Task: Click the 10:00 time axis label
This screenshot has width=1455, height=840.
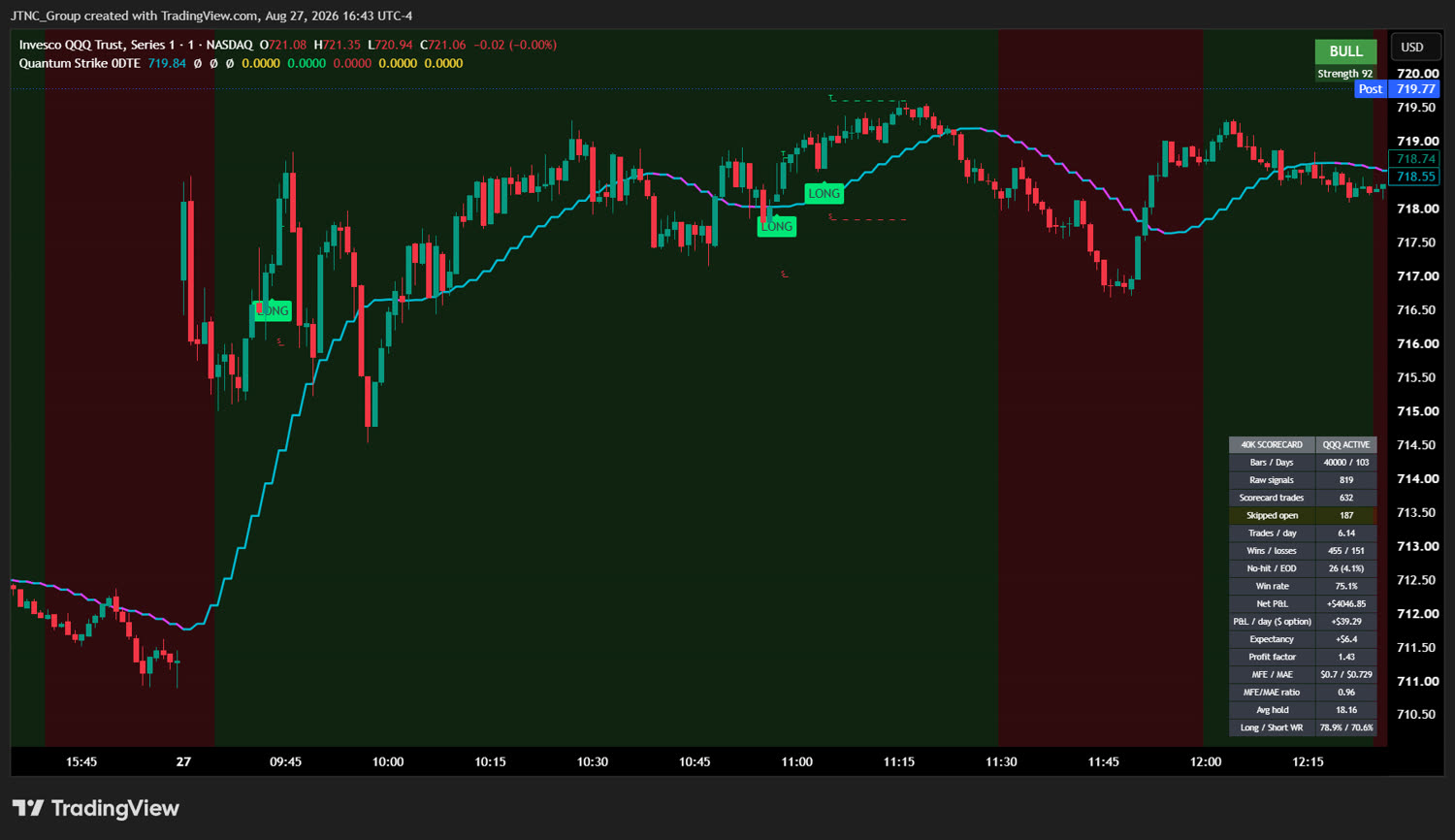Action: (x=388, y=761)
